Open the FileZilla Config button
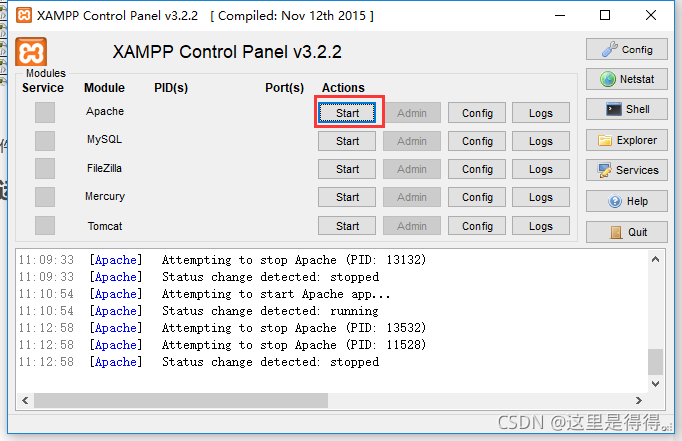The height and width of the screenshot is (441, 682). pyautogui.click(x=477, y=169)
